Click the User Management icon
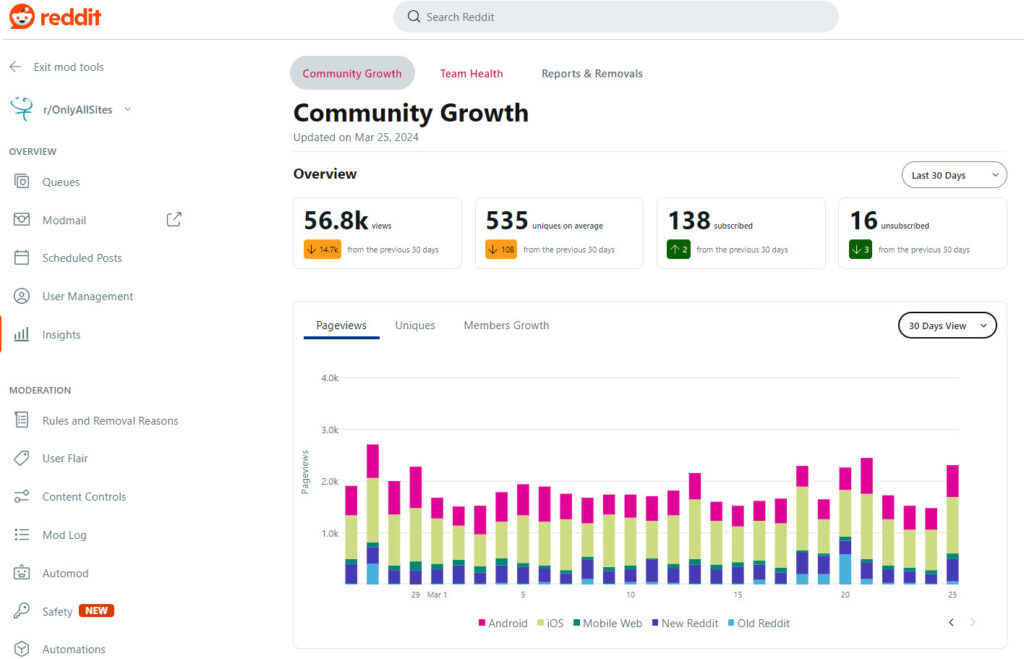This screenshot has width=1024, height=659. tap(21, 296)
